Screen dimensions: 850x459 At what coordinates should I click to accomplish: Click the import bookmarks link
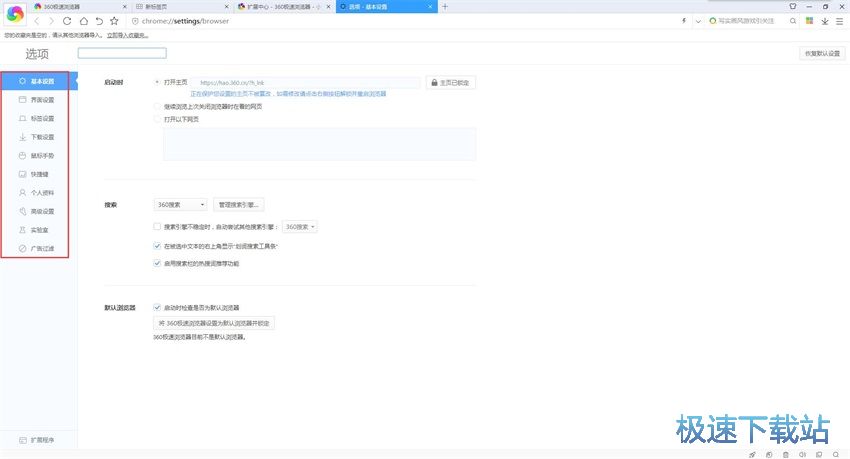coord(127,35)
